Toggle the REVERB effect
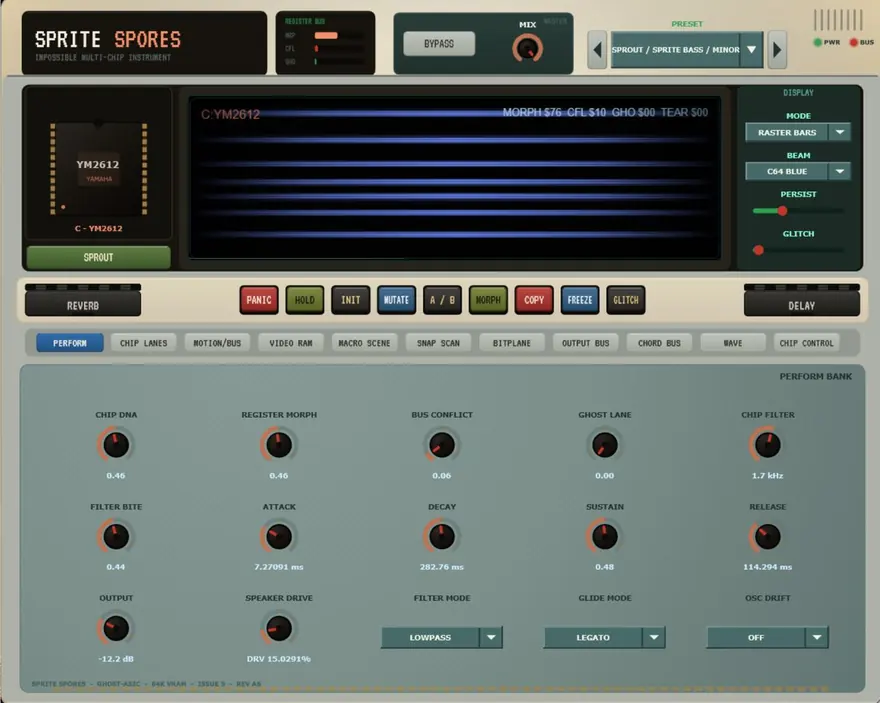The image size is (880, 703). (x=83, y=301)
